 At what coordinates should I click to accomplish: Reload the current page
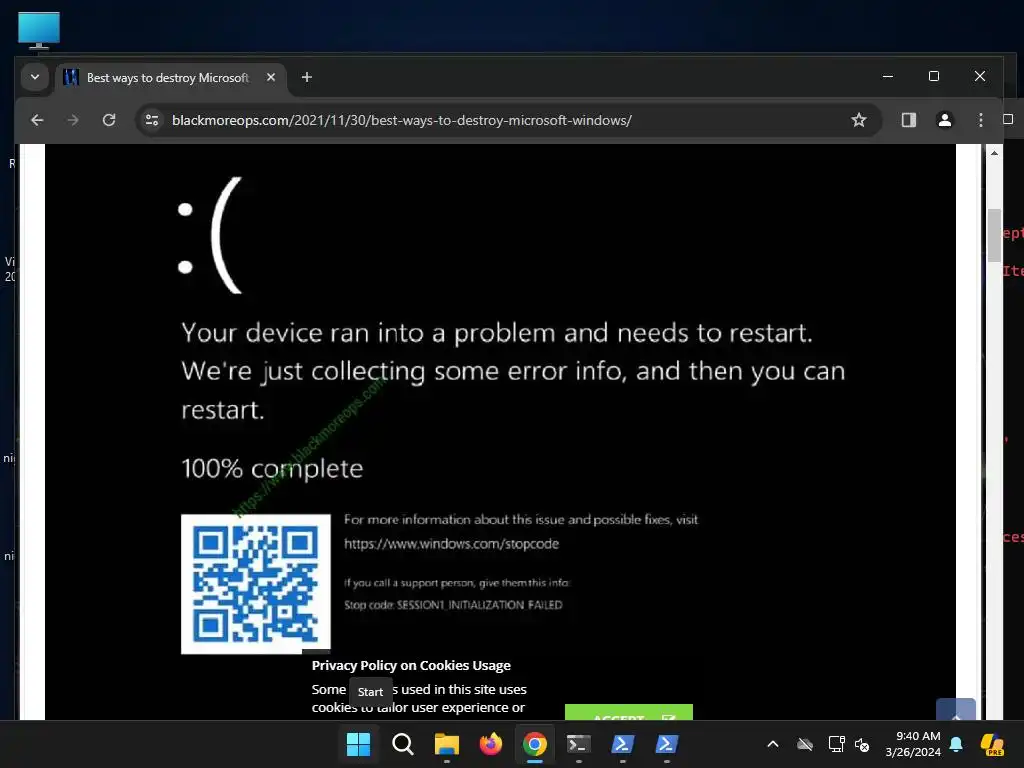tap(109, 120)
